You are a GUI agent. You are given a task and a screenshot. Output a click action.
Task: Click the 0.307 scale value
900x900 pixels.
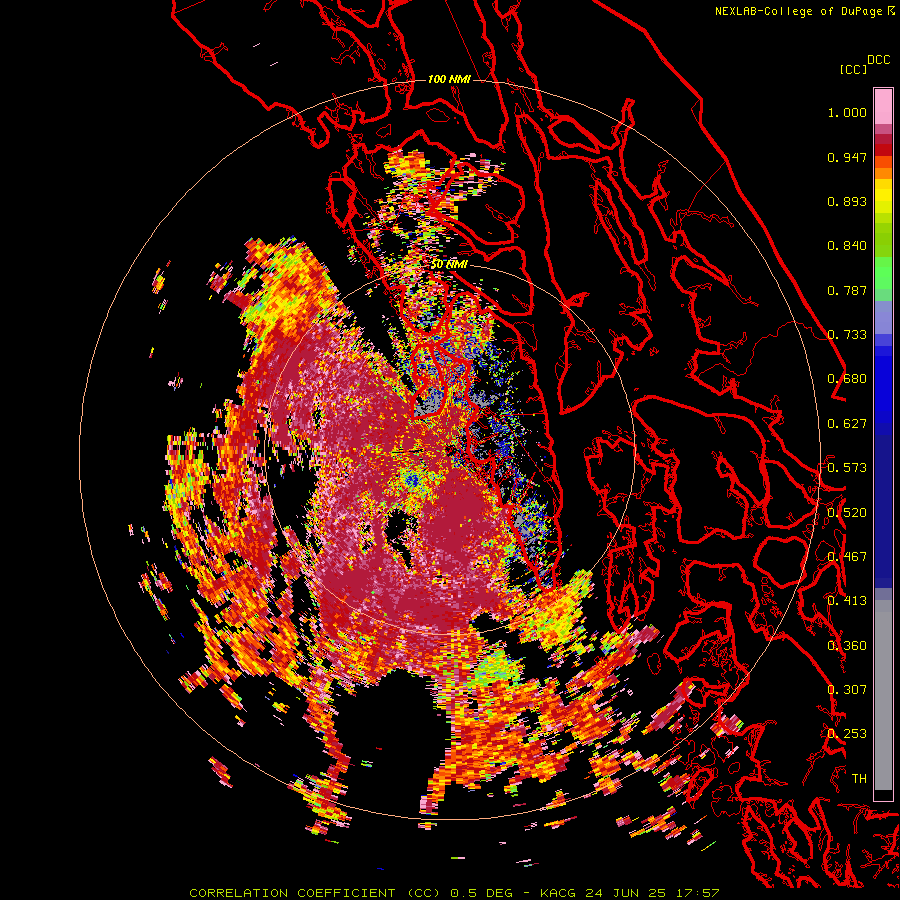click(x=847, y=689)
